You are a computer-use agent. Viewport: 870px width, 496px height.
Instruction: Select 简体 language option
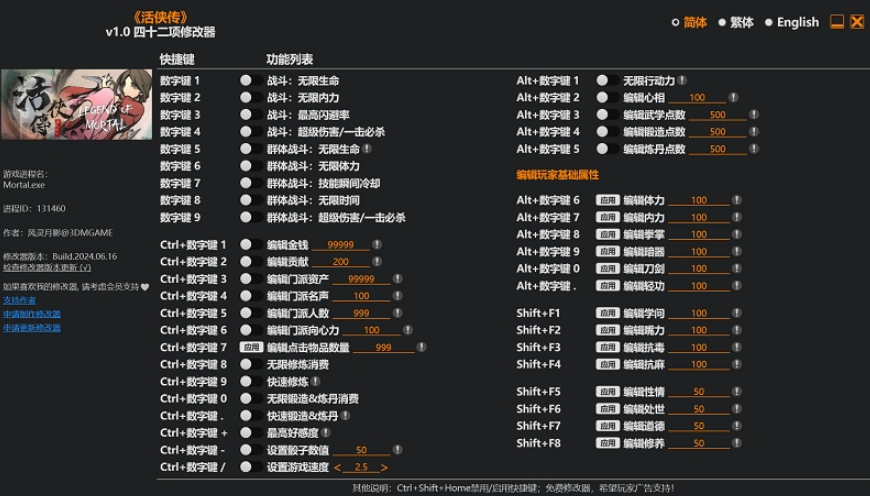point(689,22)
